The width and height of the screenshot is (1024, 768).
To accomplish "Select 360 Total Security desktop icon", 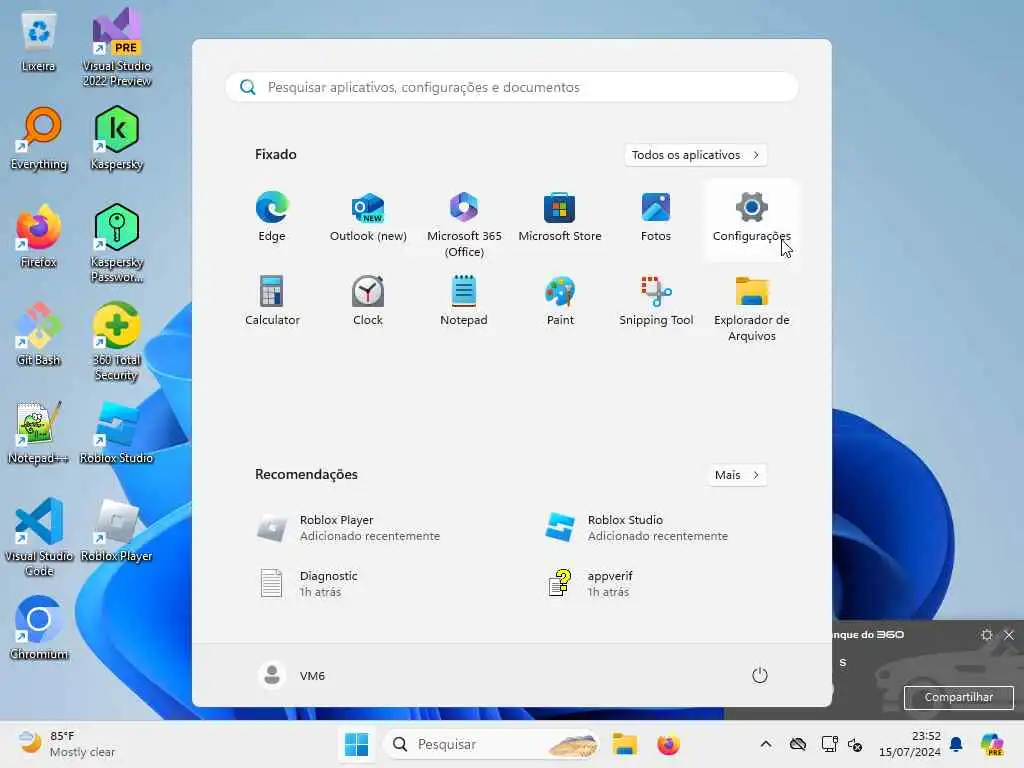I will pyautogui.click(x=117, y=341).
